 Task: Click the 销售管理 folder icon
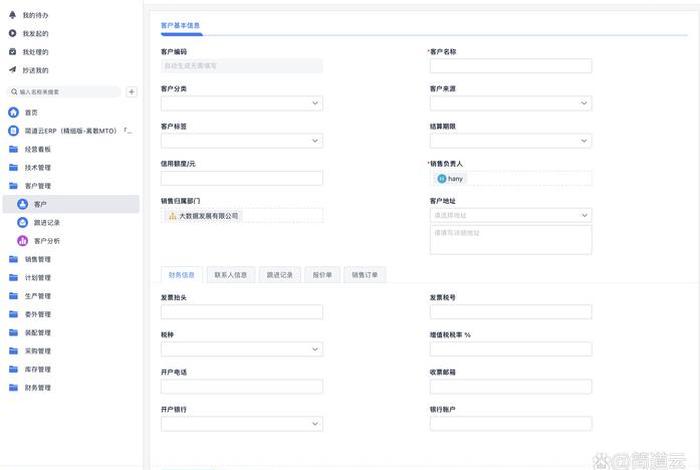click(13, 259)
